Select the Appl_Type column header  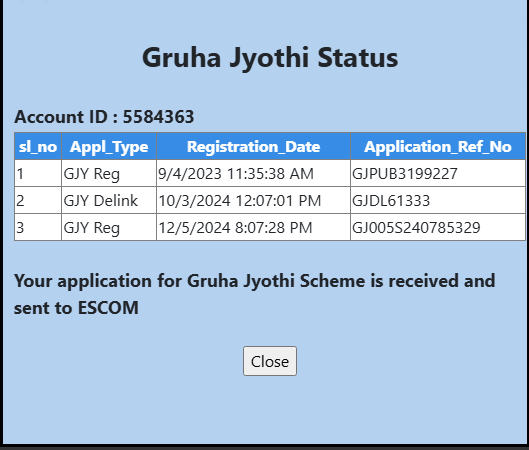[x=109, y=146]
